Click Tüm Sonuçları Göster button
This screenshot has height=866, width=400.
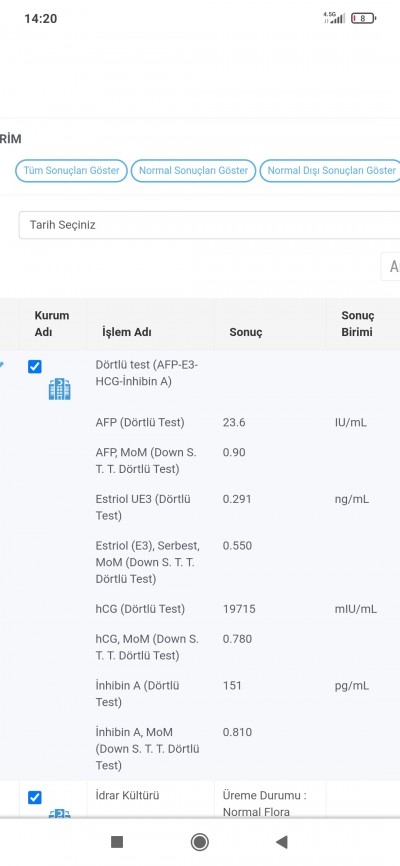point(71,171)
